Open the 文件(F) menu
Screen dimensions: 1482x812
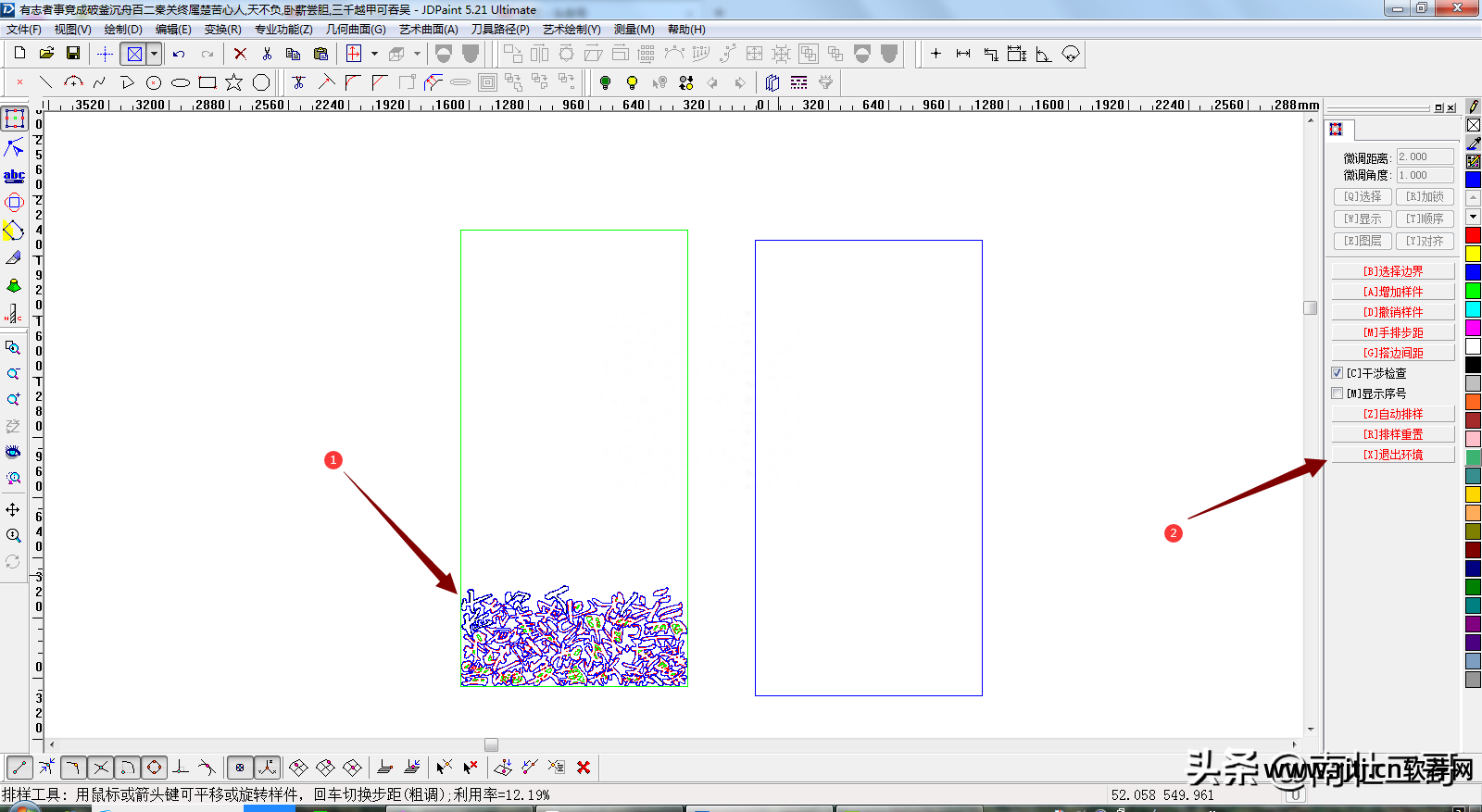click(x=24, y=30)
